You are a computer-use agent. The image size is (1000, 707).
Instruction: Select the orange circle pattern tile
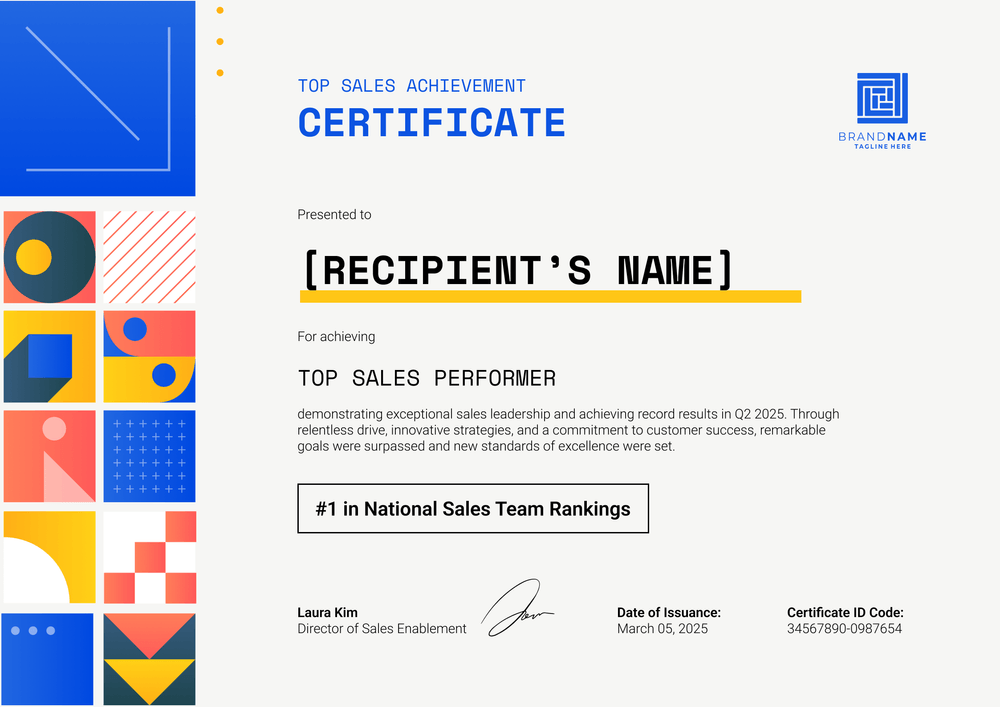pos(49,256)
